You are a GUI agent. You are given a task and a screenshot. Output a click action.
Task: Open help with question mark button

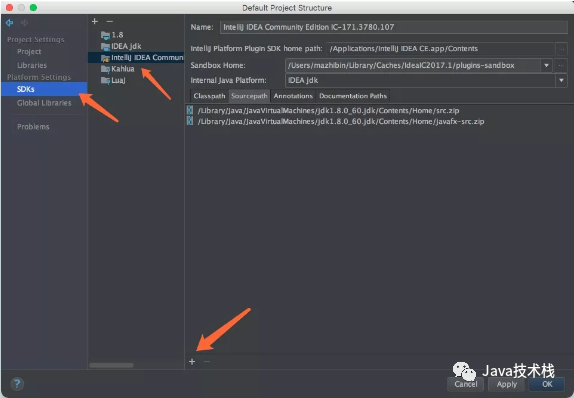coord(17,384)
